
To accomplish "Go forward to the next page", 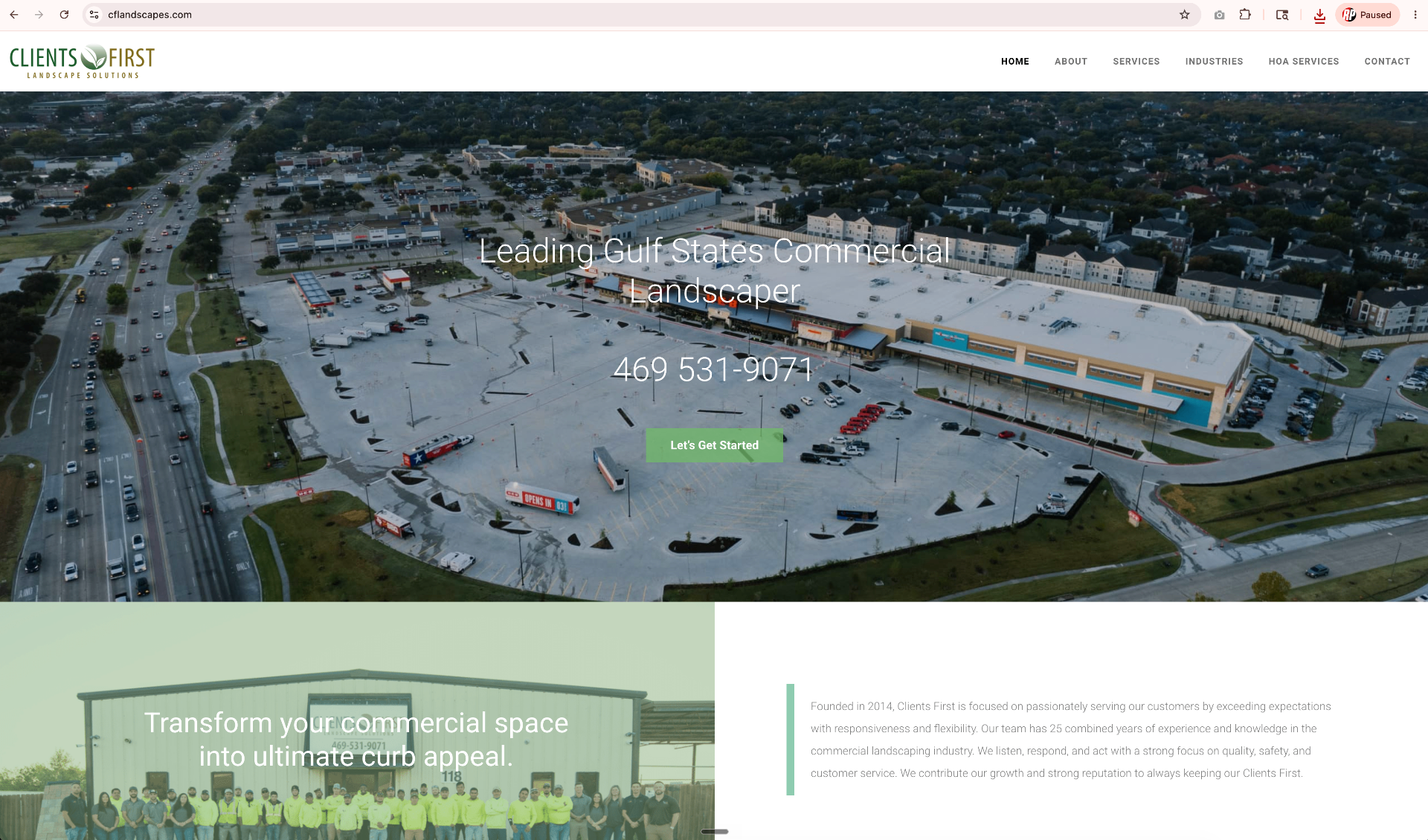I will point(39,15).
